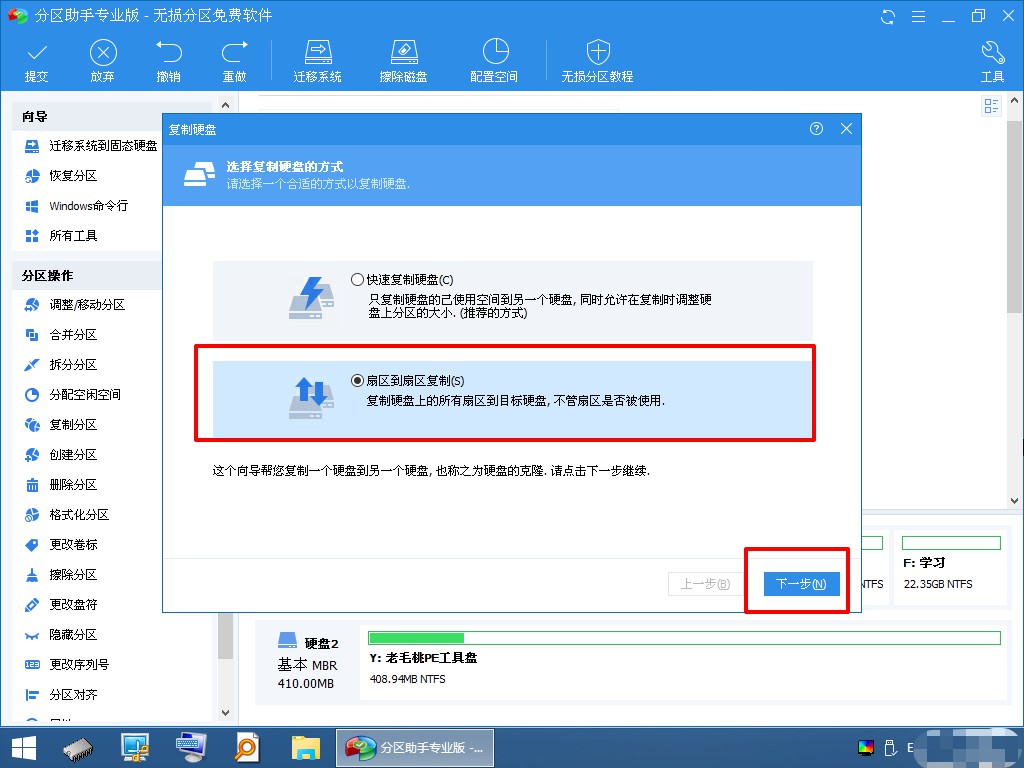Select 快速复制硬盘(C) radio option

click(357, 280)
